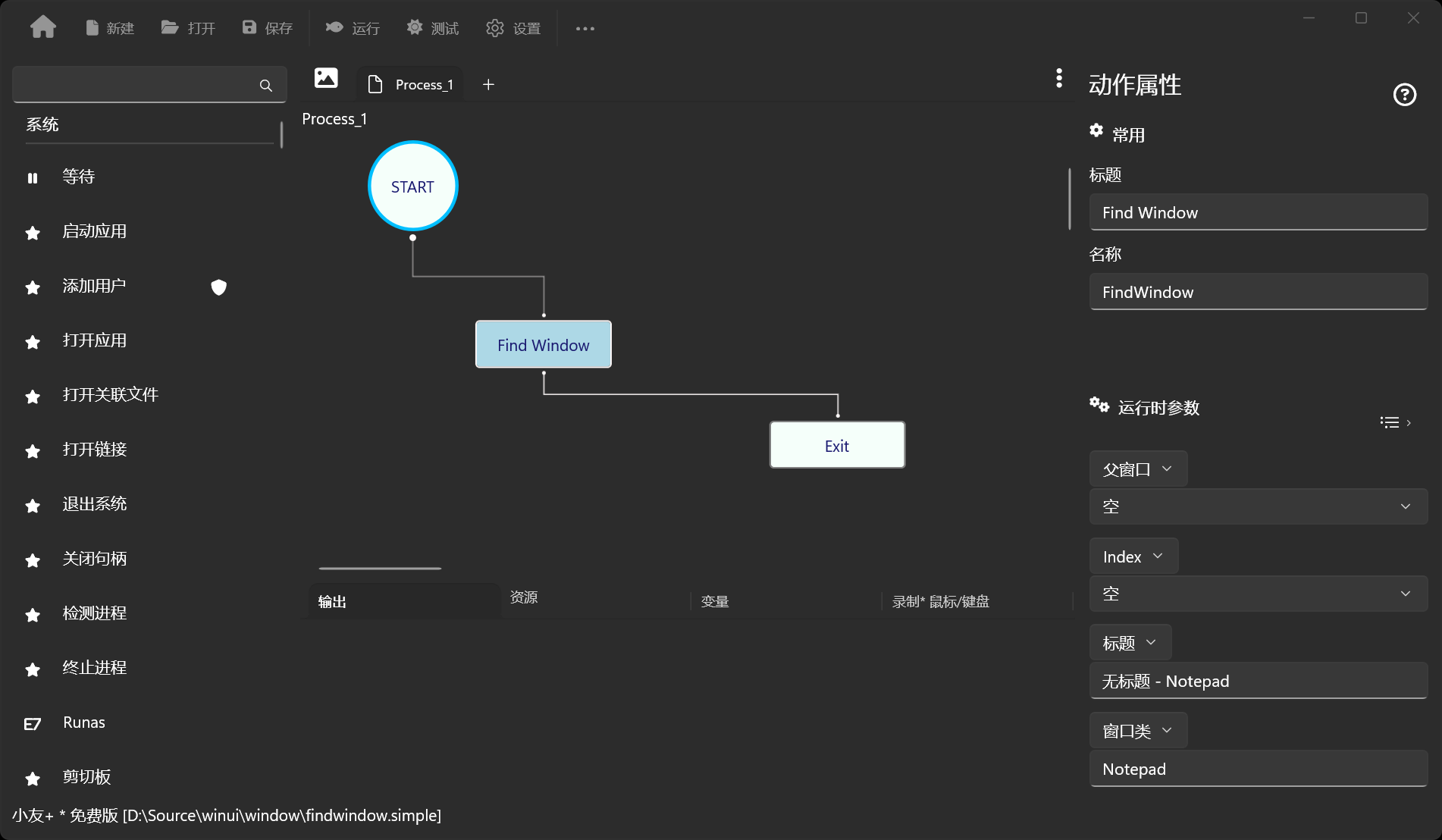Switch to the 资源 tab
The image size is (1442, 840).
pos(523,598)
